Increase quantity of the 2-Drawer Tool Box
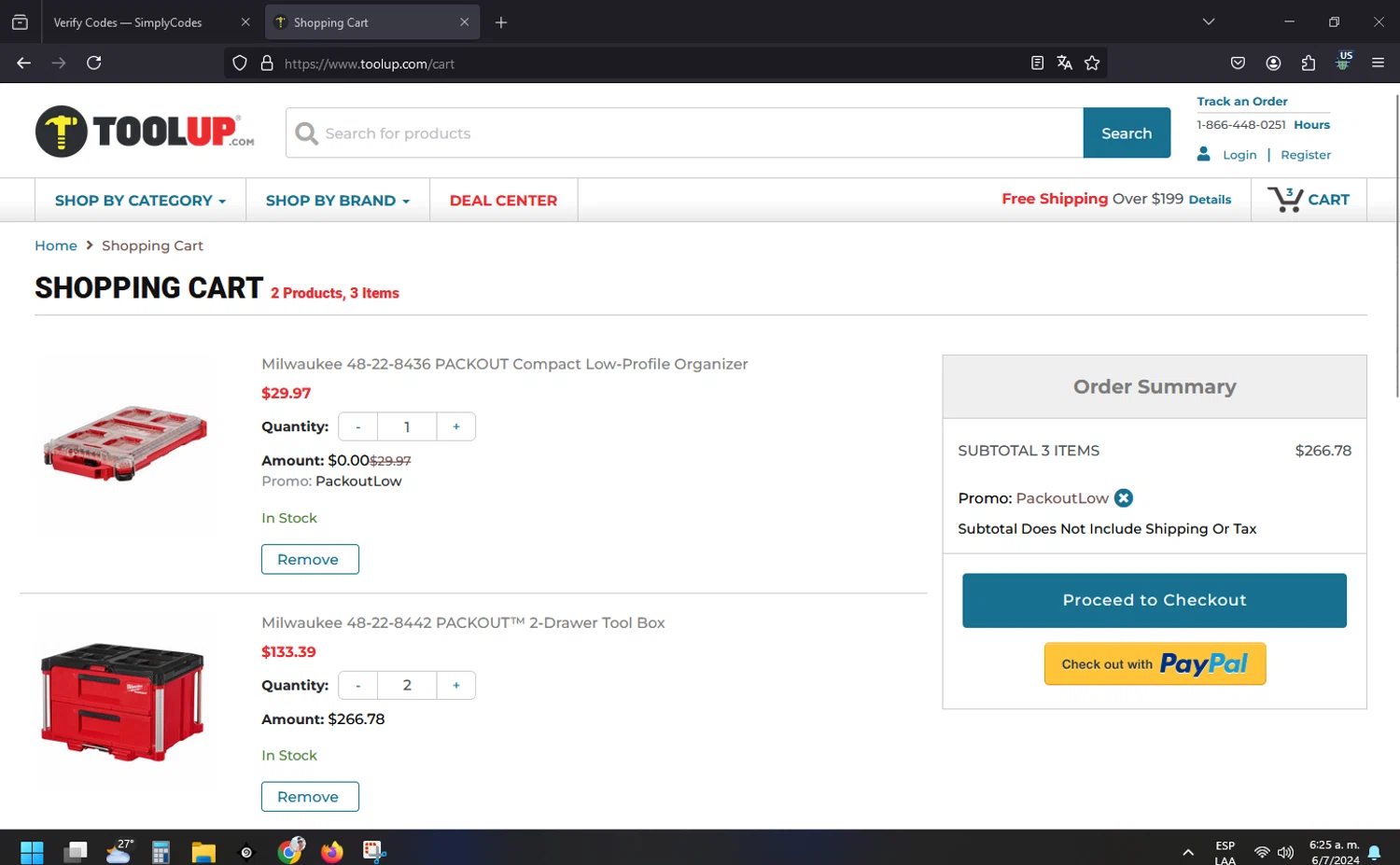 [x=456, y=685]
